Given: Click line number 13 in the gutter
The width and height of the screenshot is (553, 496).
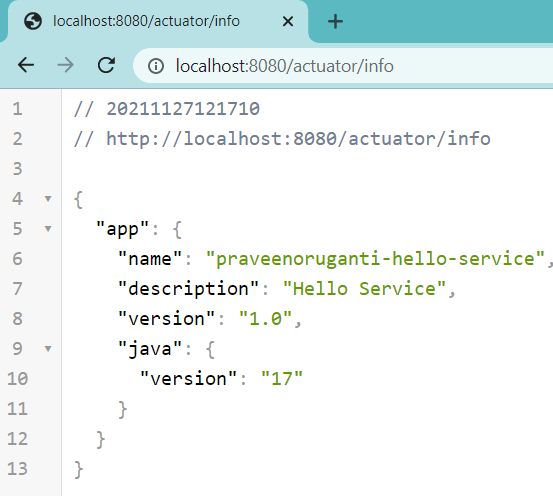Looking at the screenshot, I should pos(17,469).
